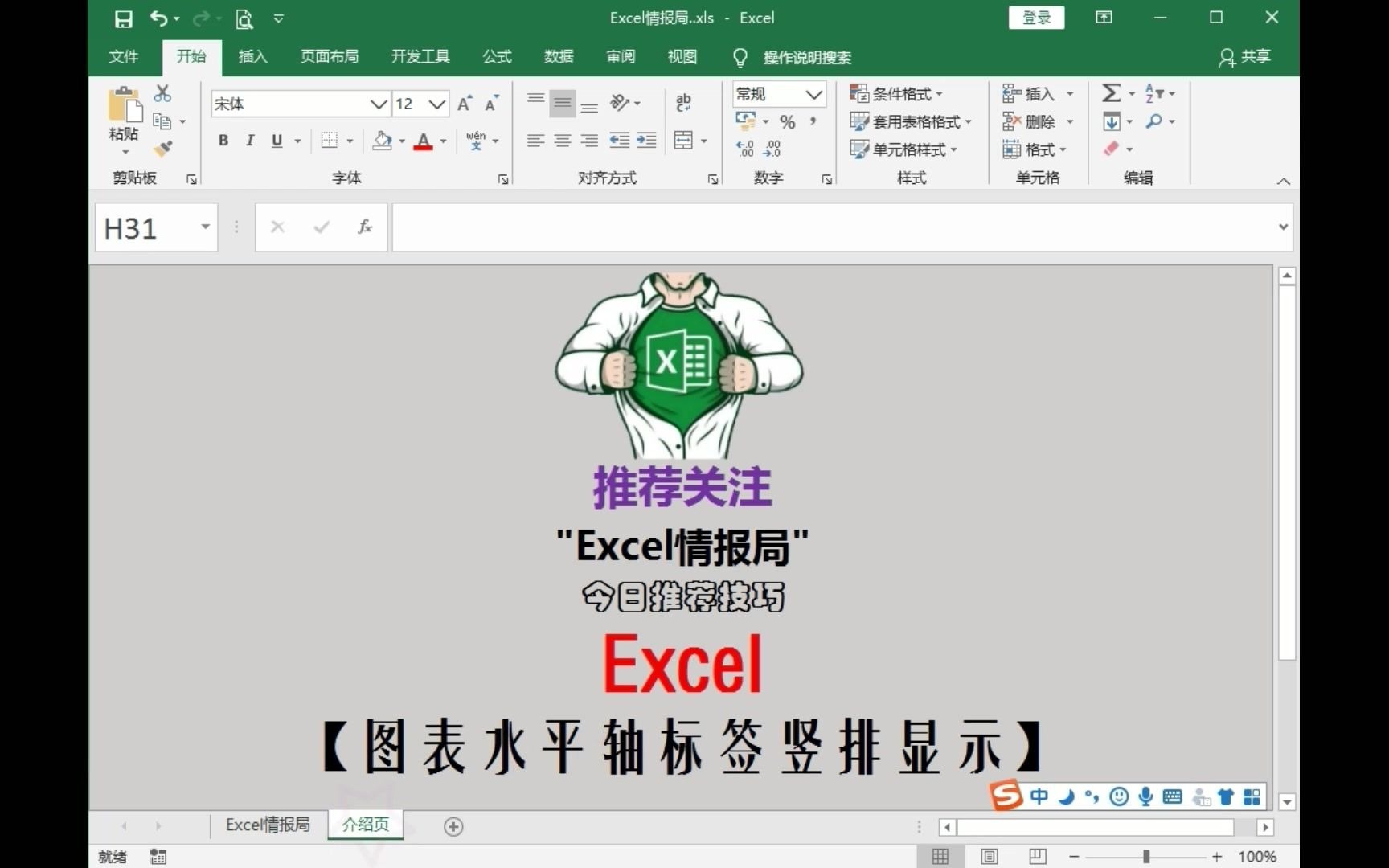
Task: Switch to the 插入 Insert tab
Action: tap(252, 56)
